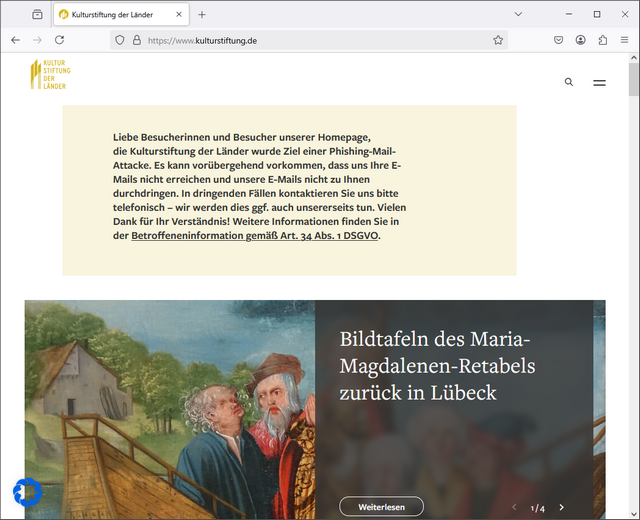Open Firefox application hamburger menu
640x520 pixels.
(x=624, y=40)
